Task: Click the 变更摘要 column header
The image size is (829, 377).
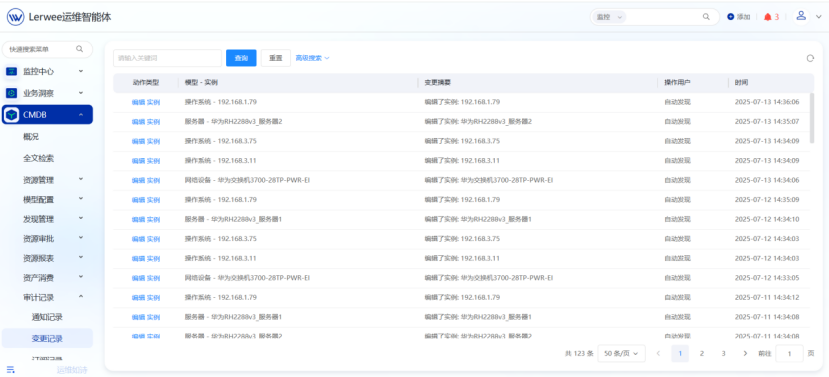Action: tap(438, 83)
